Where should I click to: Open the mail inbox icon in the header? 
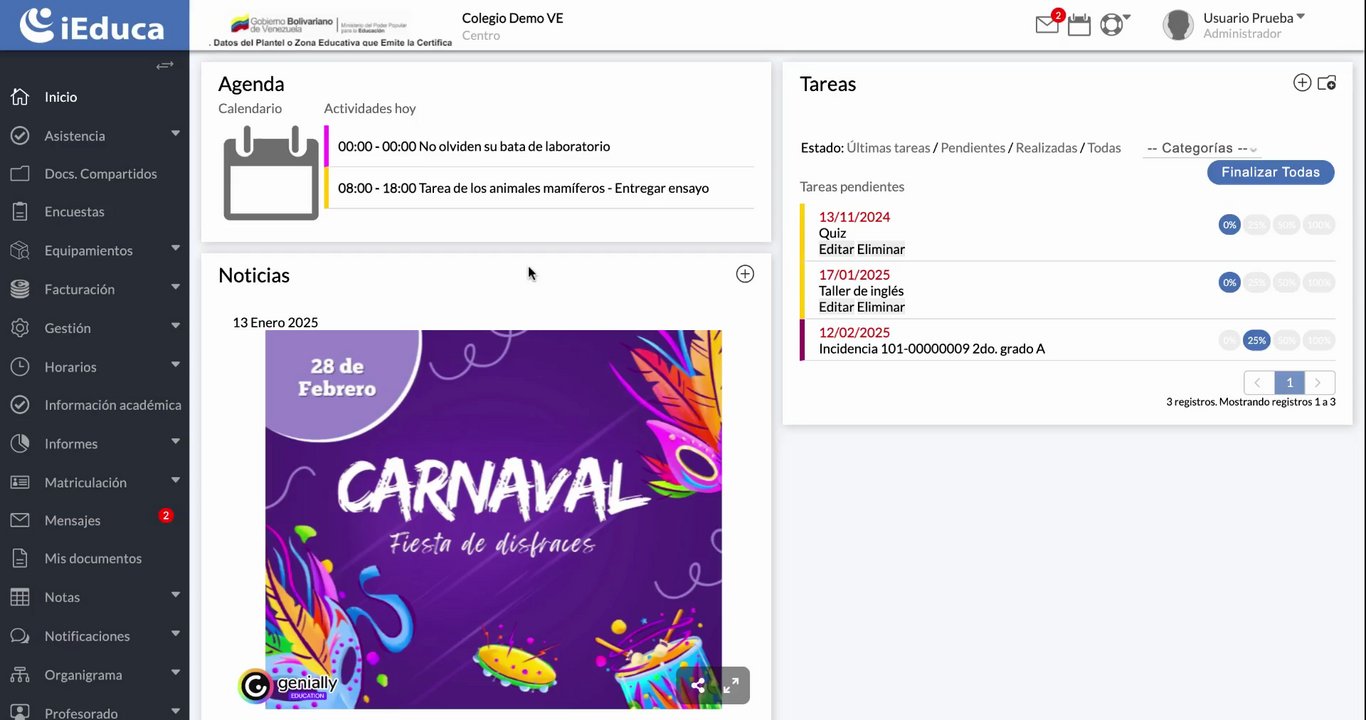1047,25
